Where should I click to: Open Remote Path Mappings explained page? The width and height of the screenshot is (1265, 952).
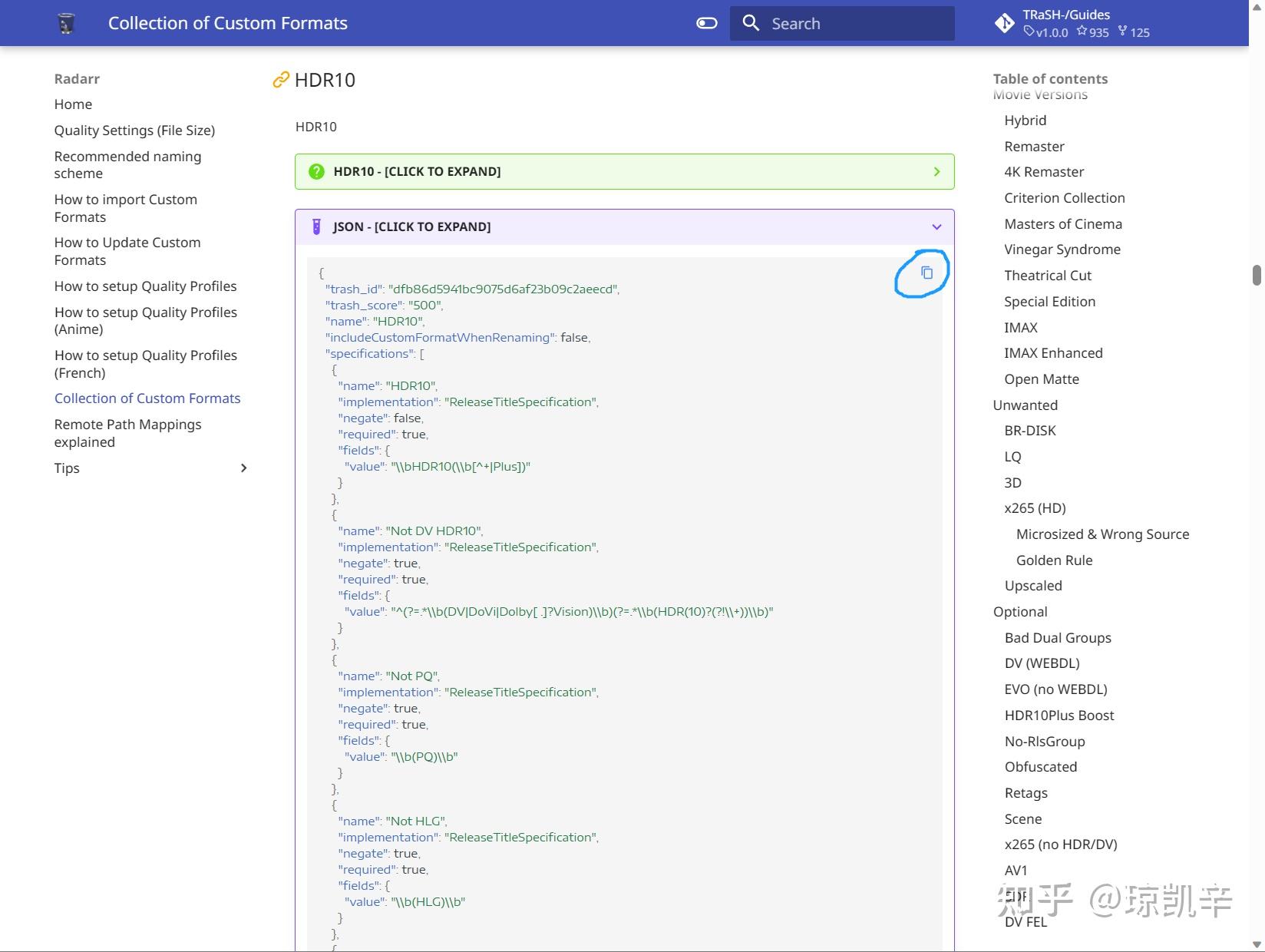tap(127, 432)
